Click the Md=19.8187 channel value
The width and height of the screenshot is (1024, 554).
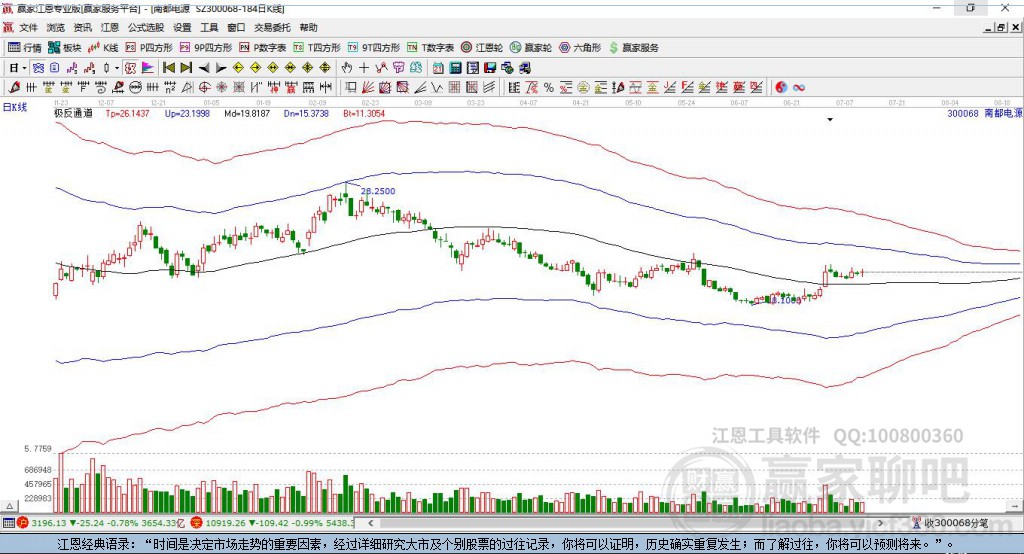tap(247, 114)
